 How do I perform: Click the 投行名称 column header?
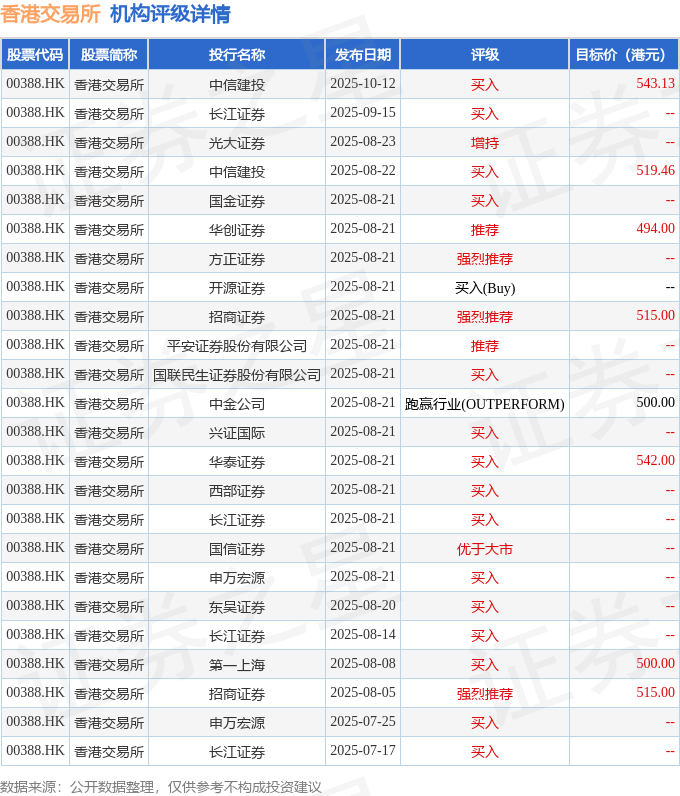coord(237,55)
